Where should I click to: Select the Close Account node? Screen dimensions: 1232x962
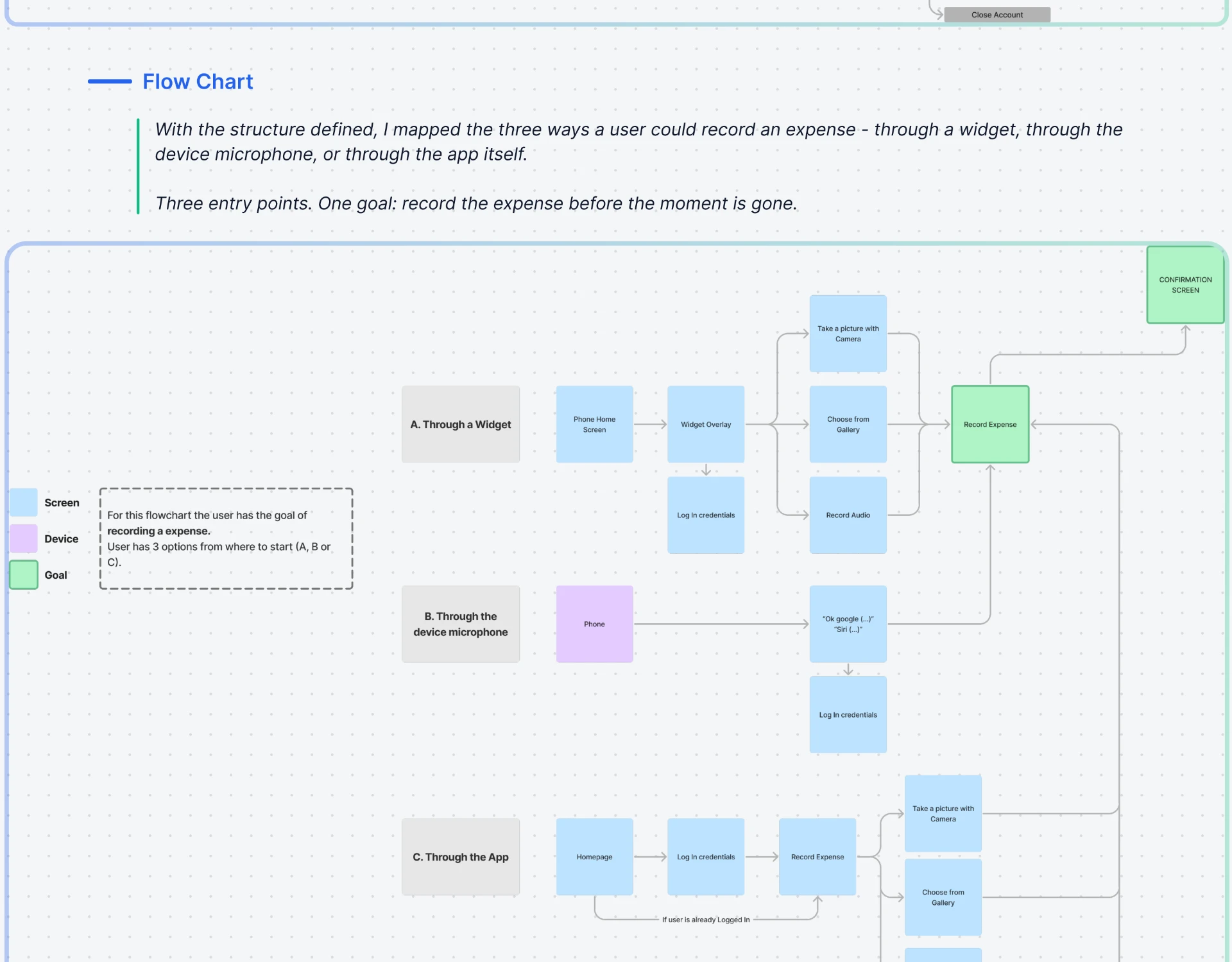(x=997, y=15)
